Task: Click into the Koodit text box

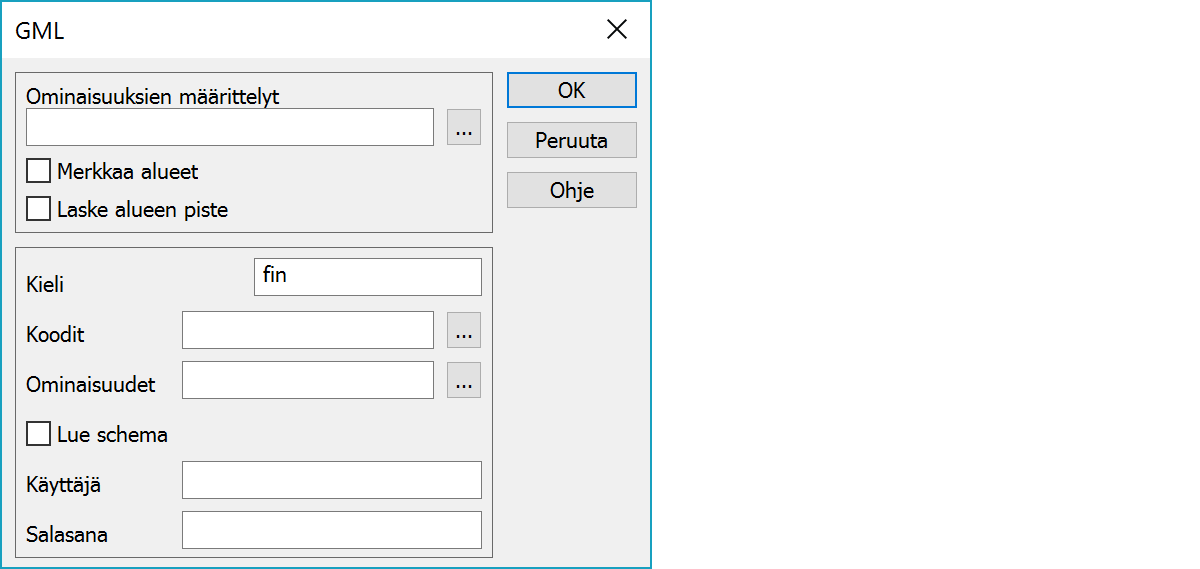Action: point(308,330)
